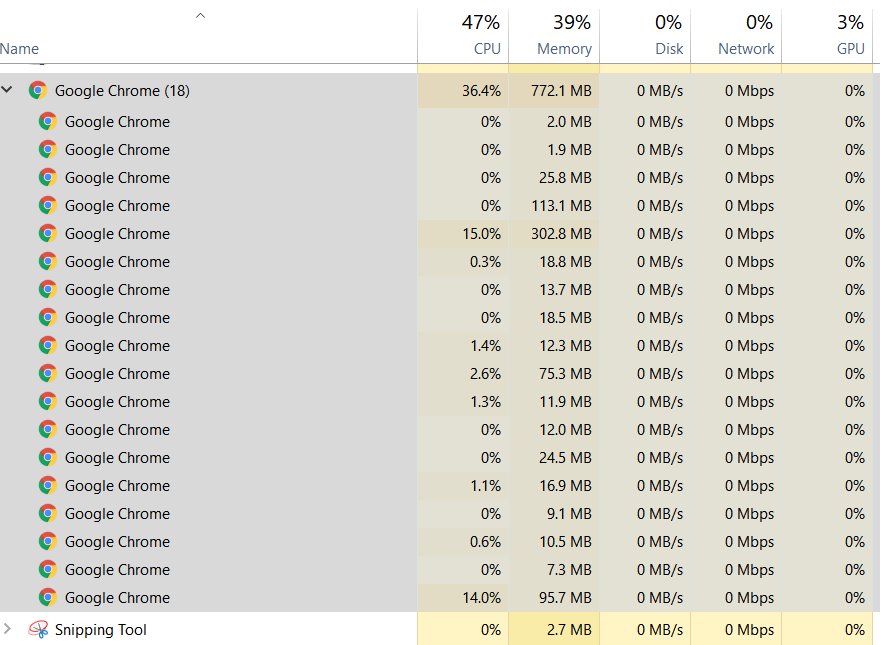This screenshot has width=880, height=645.
Task: Select Chrome process icon using 11.9 MB
Action: pos(48,401)
